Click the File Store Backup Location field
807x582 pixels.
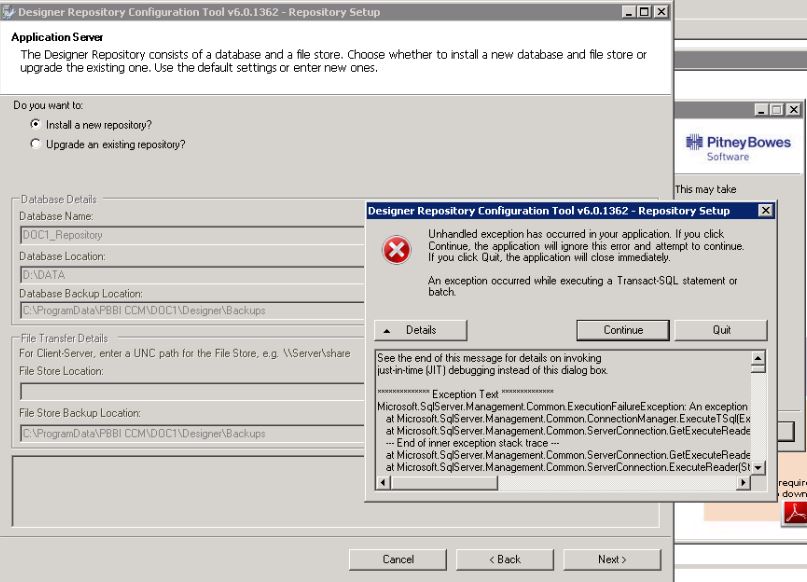190,433
